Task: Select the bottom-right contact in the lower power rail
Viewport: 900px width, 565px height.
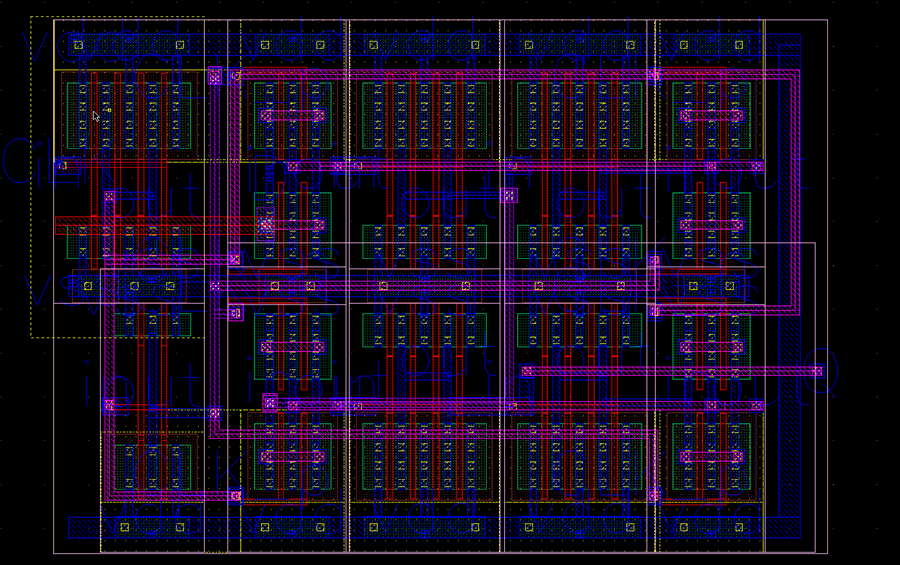Action: (x=739, y=527)
